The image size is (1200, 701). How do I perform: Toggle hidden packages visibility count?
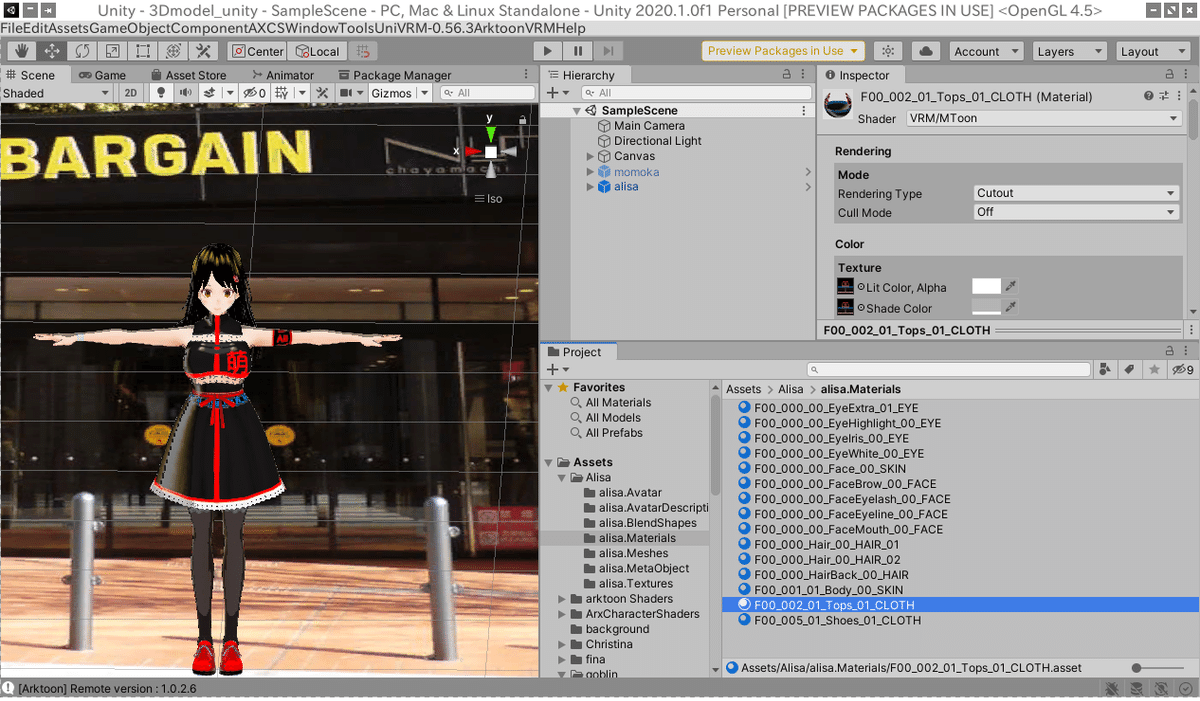click(1182, 370)
